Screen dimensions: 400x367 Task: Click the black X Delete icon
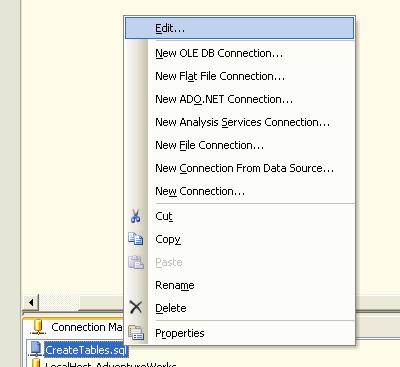pos(136,307)
